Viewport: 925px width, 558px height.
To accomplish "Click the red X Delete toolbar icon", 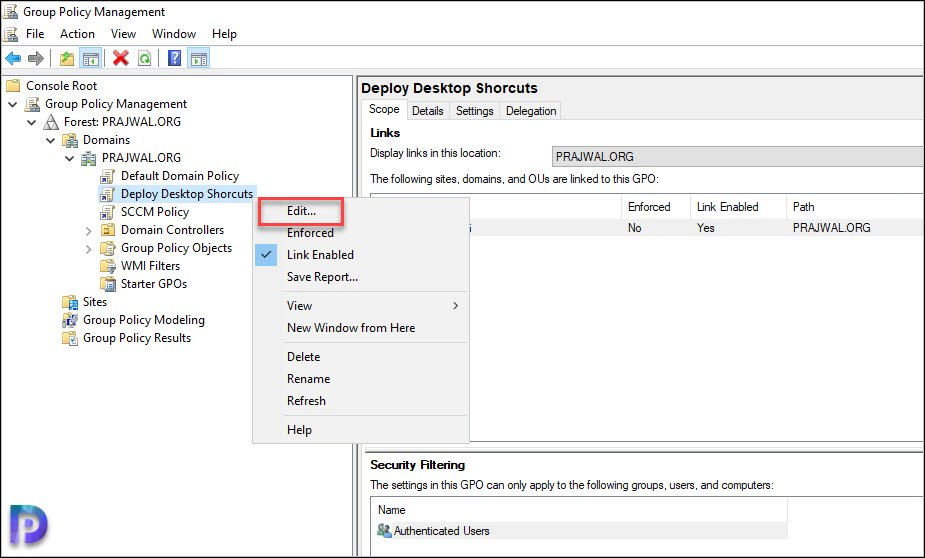I will pos(121,58).
